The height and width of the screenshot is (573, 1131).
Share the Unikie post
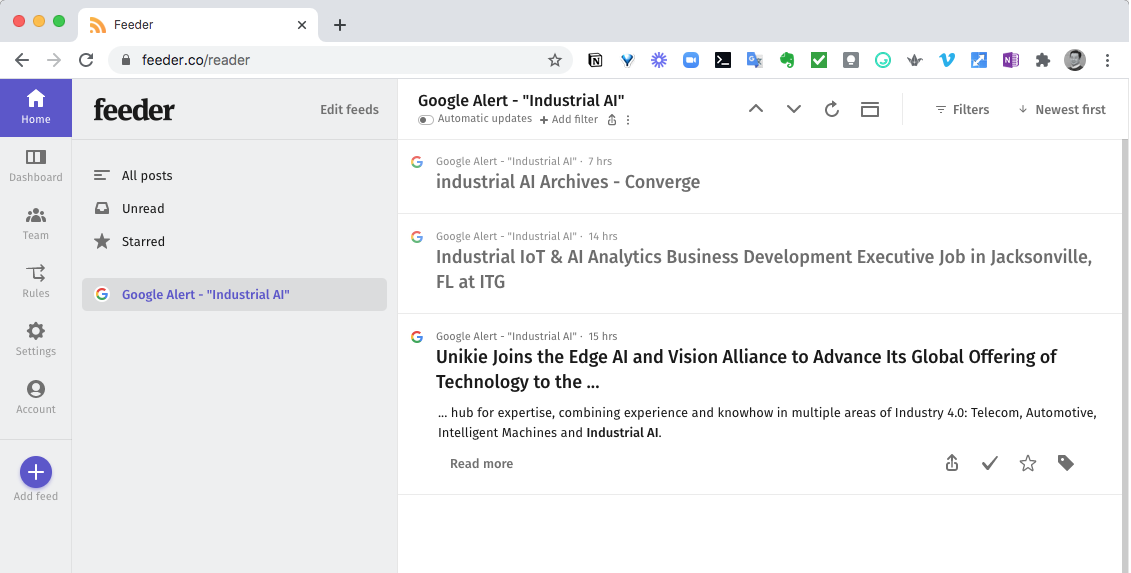pyautogui.click(x=951, y=463)
